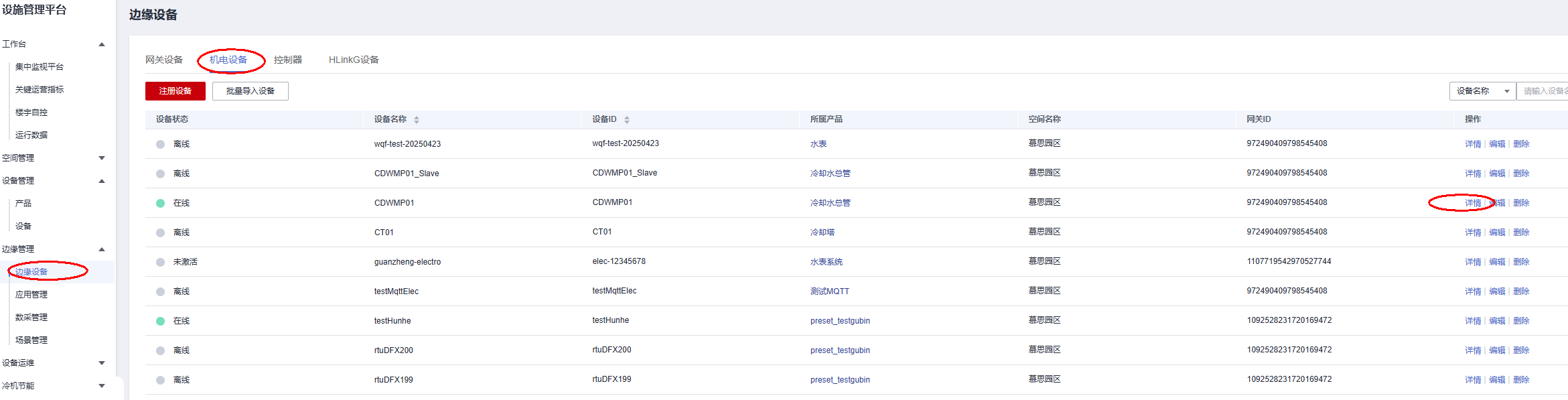Focus the device name search input field
Image resolution: width=1568 pixels, height=400 pixels.
click(1543, 91)
